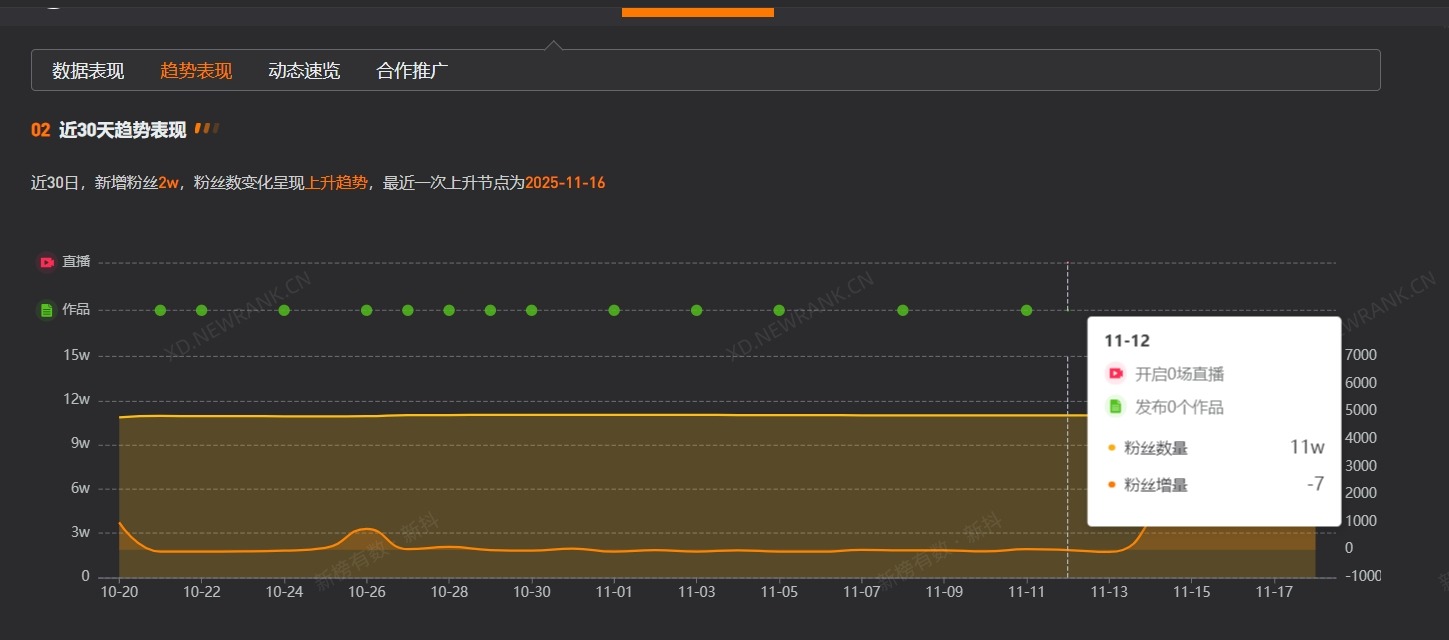This screenshot has width=1449, height=640.
Task: Select the 合作推广 tab
Action: pos(411,70)
